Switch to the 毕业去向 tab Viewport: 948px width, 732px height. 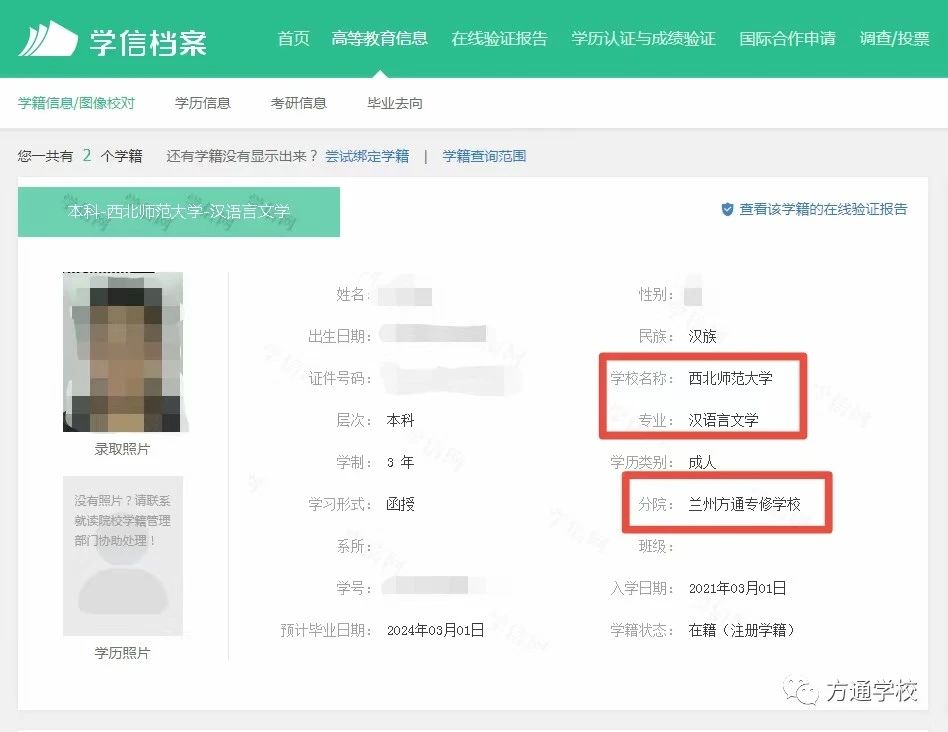click(394, 103)
